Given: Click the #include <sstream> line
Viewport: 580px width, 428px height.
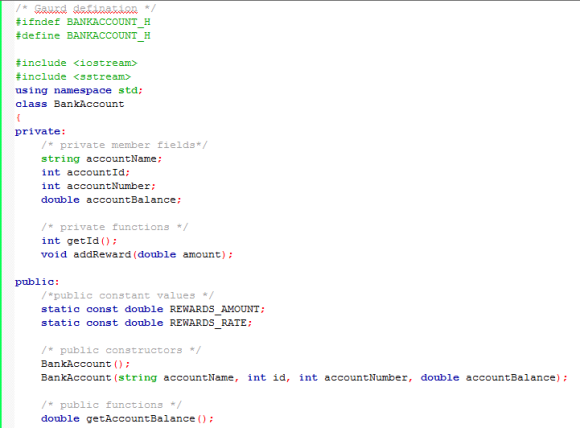Looking at the screenshot, I should (73, 77).
